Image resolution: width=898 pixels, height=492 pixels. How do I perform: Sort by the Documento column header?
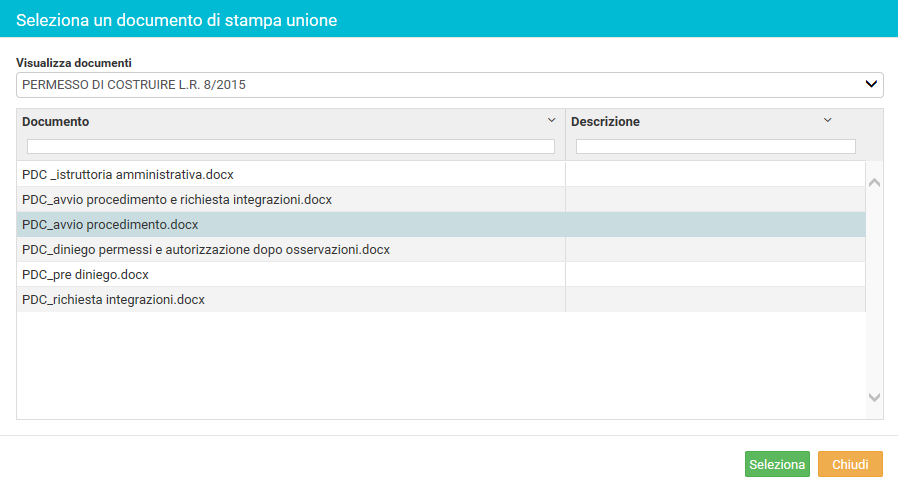[56, 121]
